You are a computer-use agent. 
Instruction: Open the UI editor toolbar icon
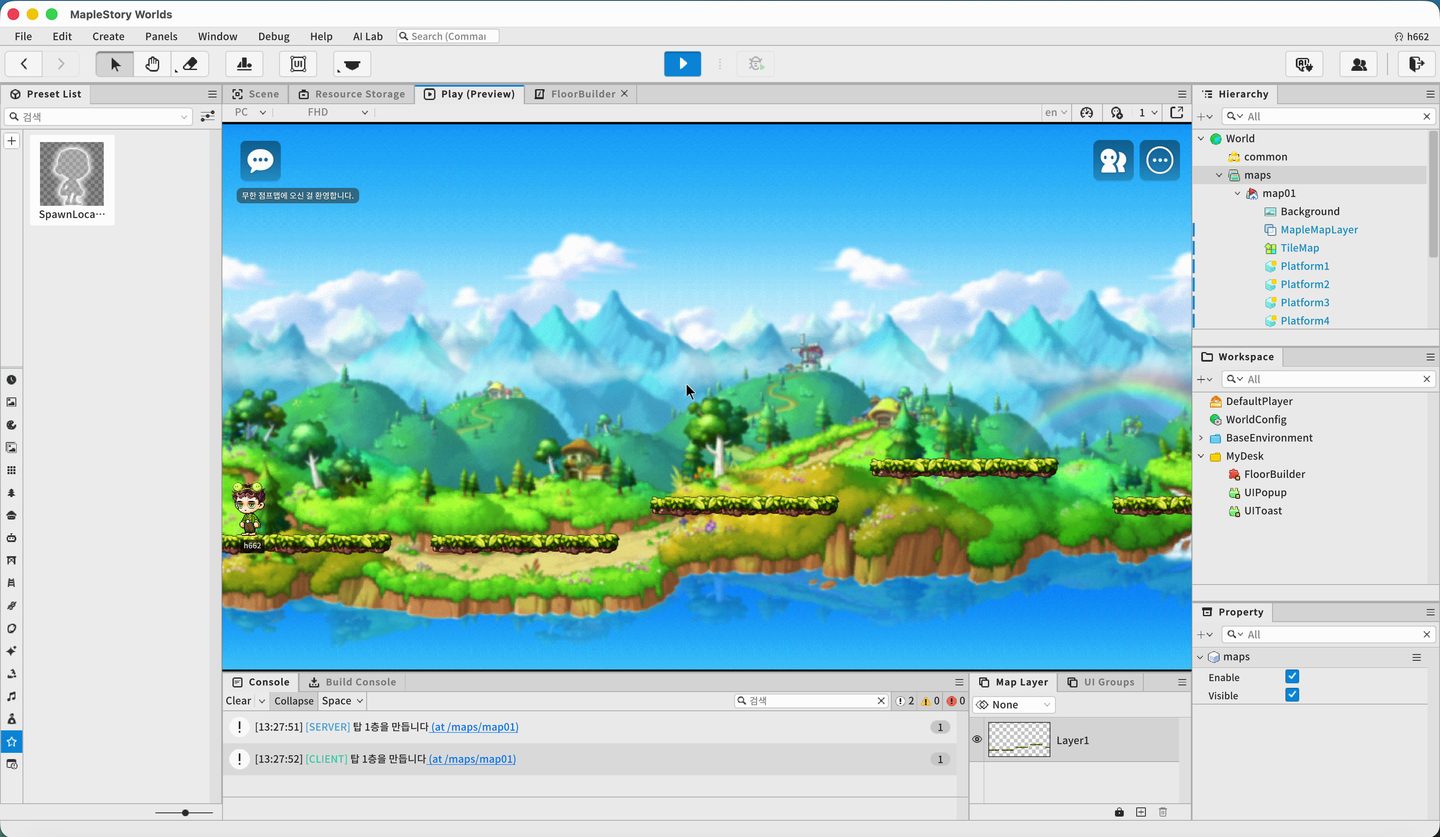pos(298,64)
